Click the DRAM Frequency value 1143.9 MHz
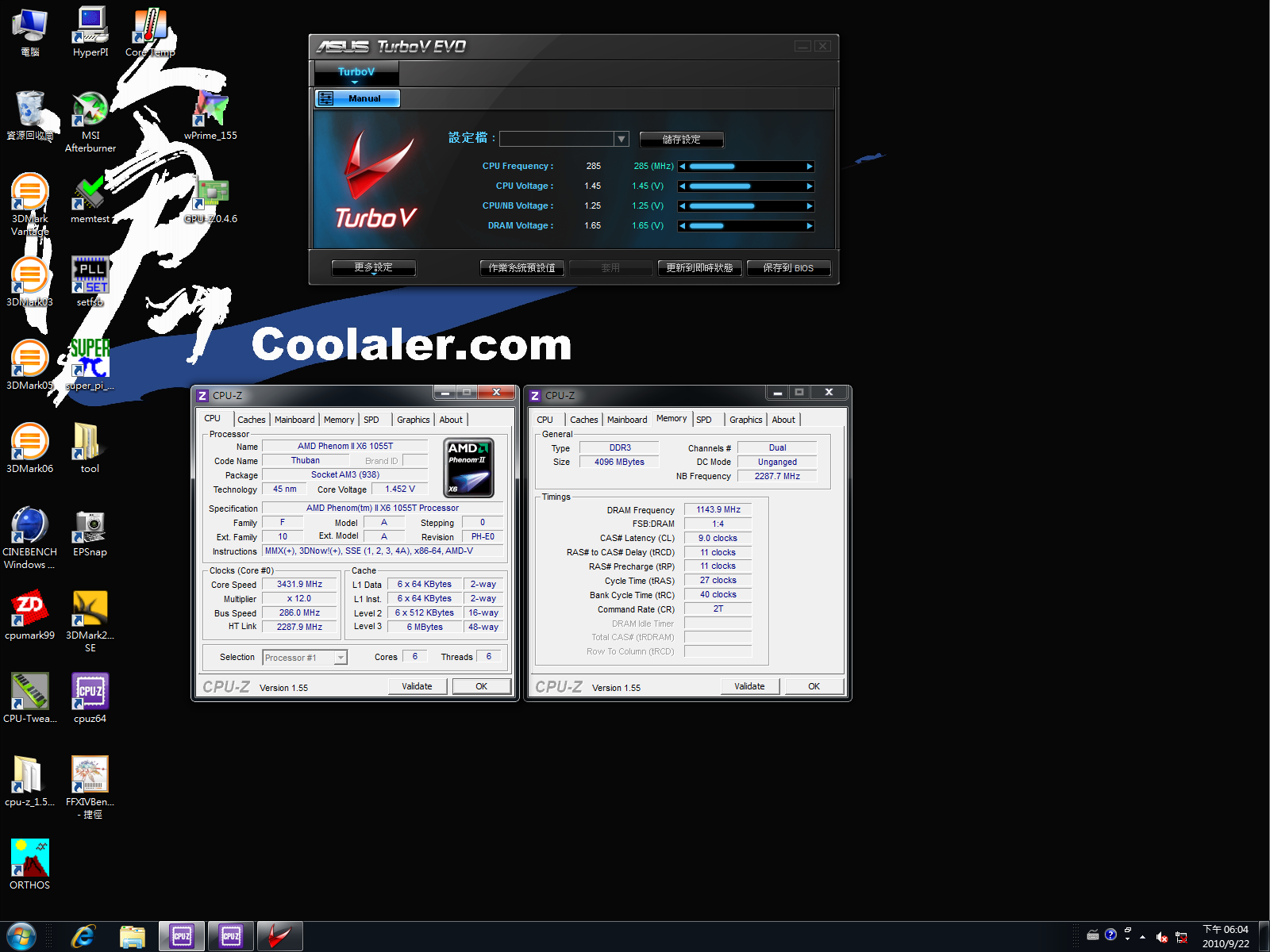This screenshot has width=1270, height=952. 718,510
